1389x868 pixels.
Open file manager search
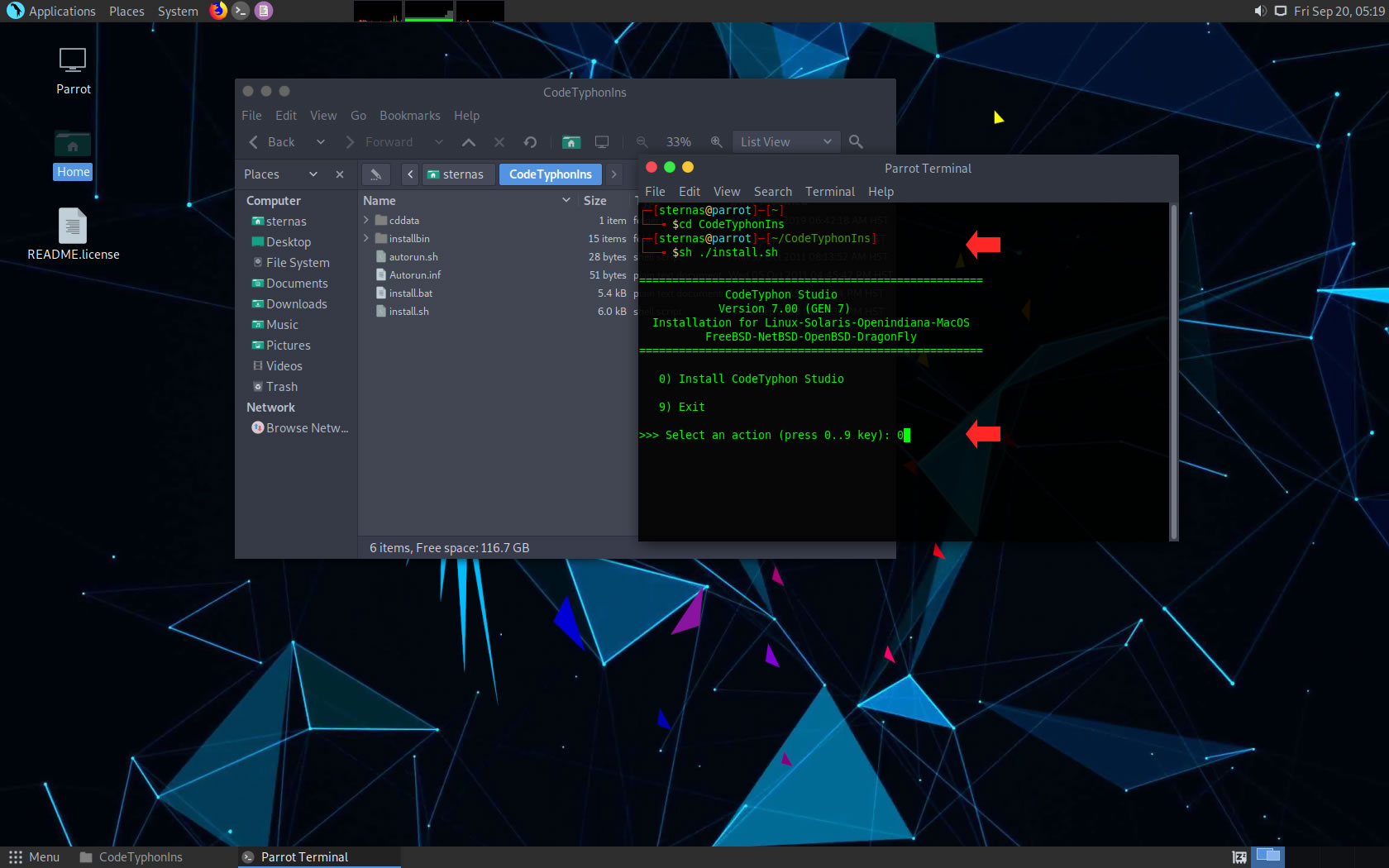(x=856, y=142)
